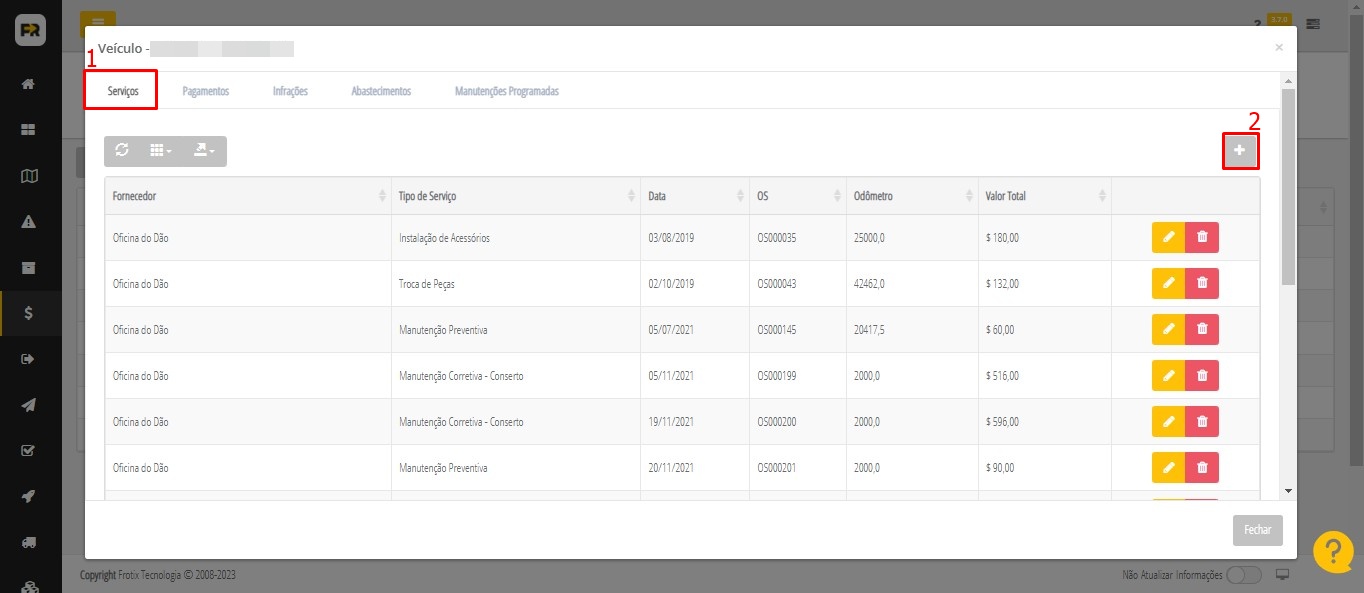The height and width of the screenshot is (593, 1364).
Task: Delete service order OS000200
Action: pyautogui.click(x=1202, y=422)
